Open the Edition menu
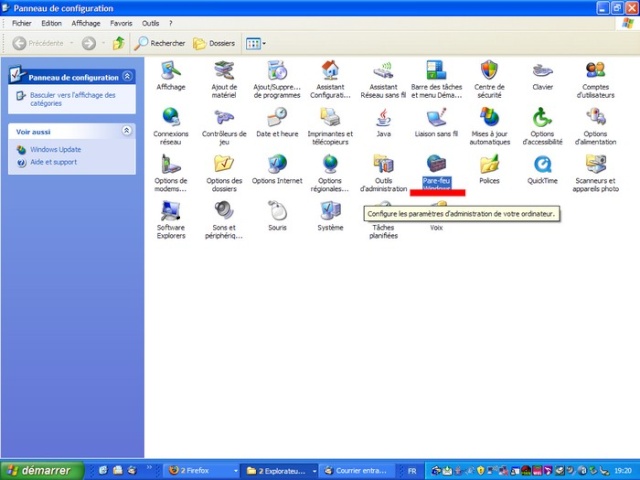The image size is (640, 480). coord(51,23)
